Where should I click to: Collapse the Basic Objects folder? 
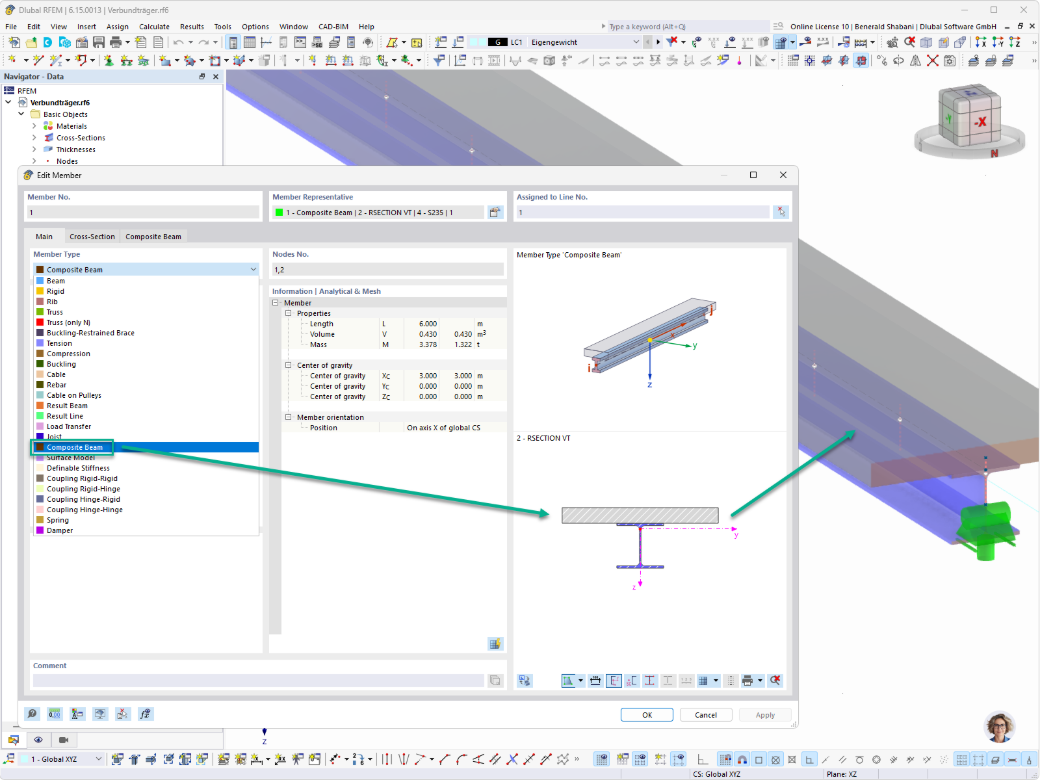click(x=21, y=114)
